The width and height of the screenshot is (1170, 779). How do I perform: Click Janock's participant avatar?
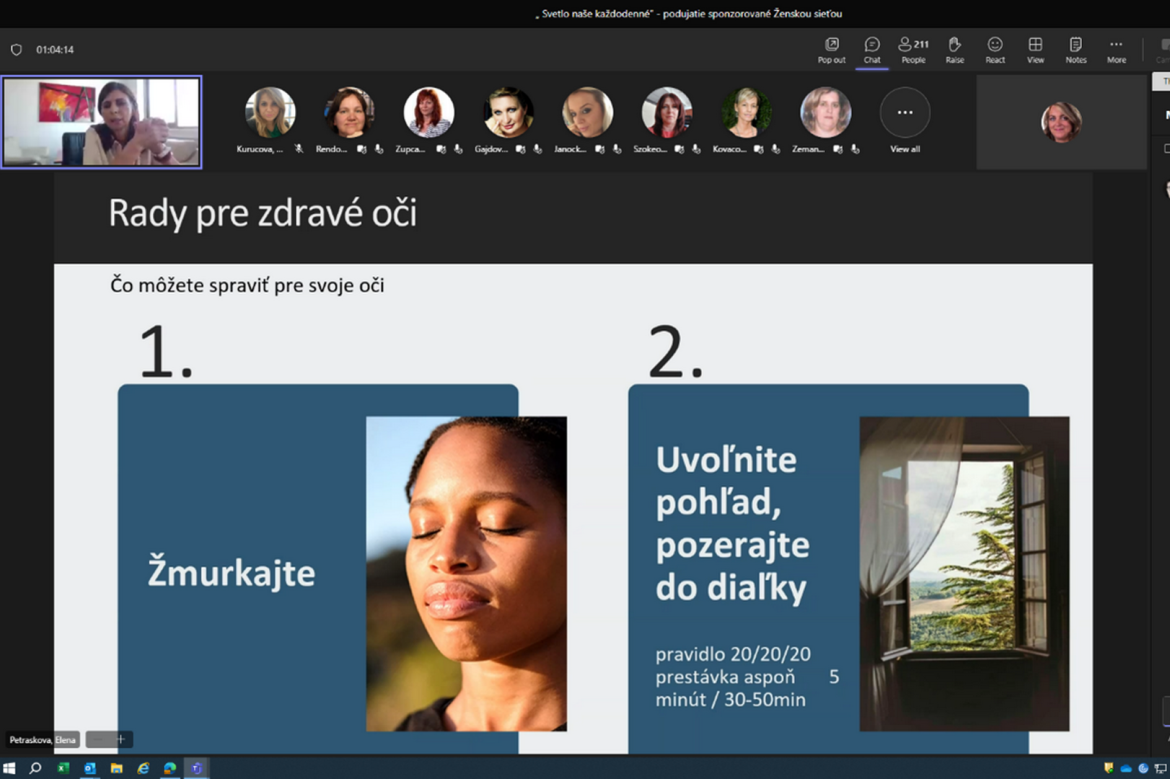pyautogui.click(x=587, y=112)
